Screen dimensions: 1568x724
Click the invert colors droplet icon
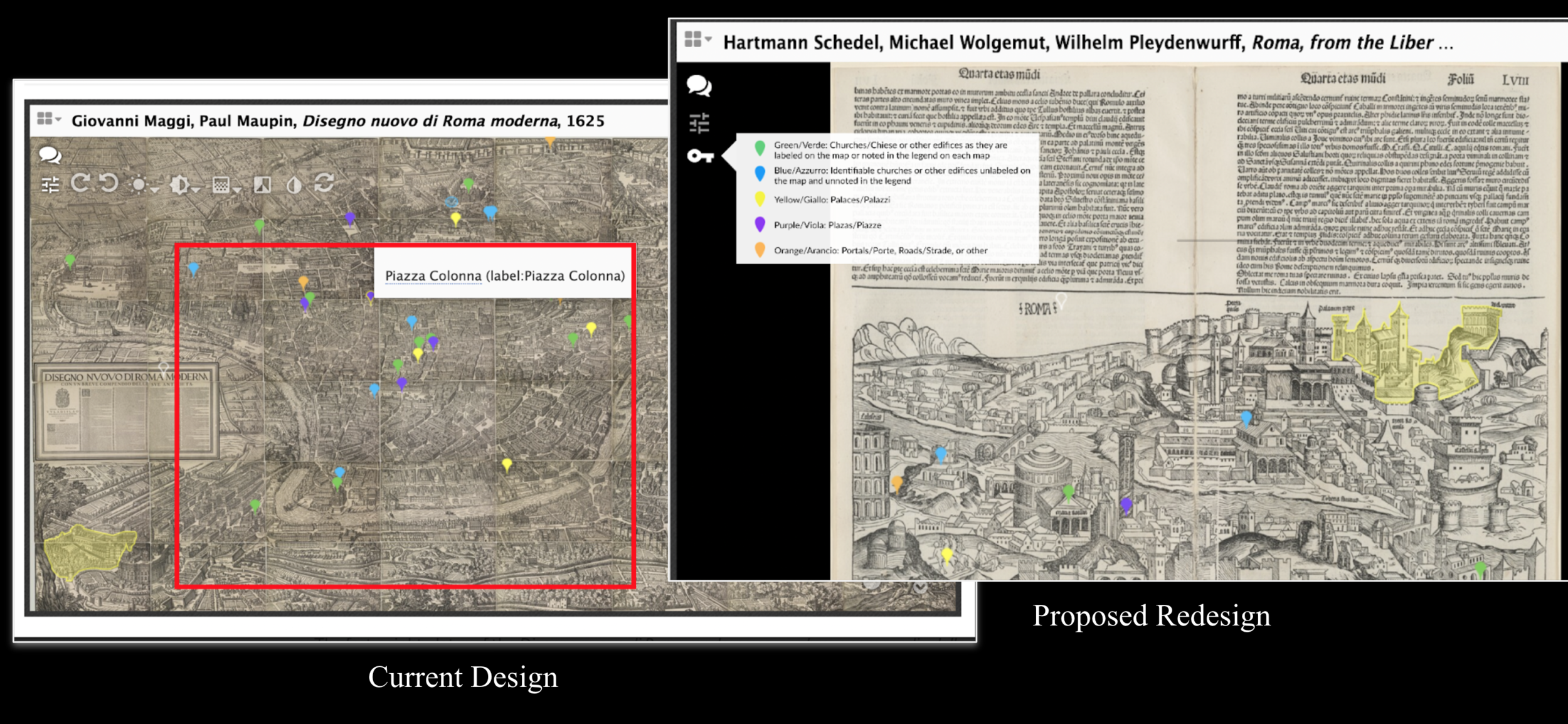point(294,184)
